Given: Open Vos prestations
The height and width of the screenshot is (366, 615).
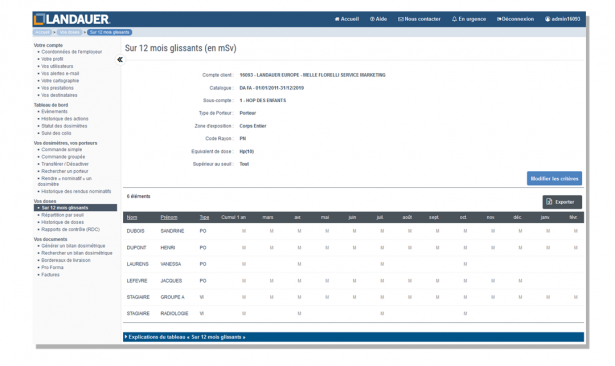Looking at the screenshot, I should coord(57,88).
